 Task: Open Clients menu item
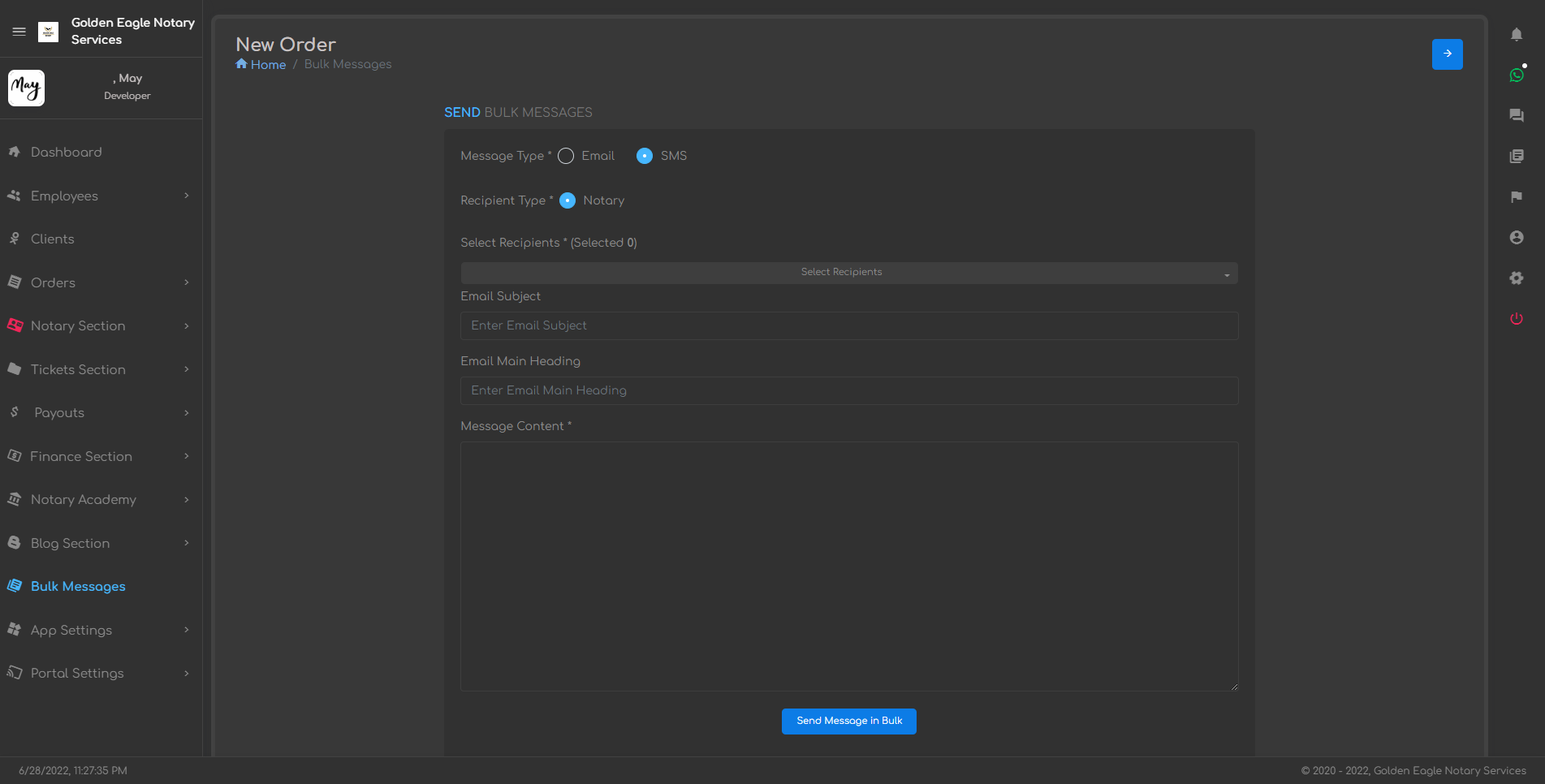53,239
